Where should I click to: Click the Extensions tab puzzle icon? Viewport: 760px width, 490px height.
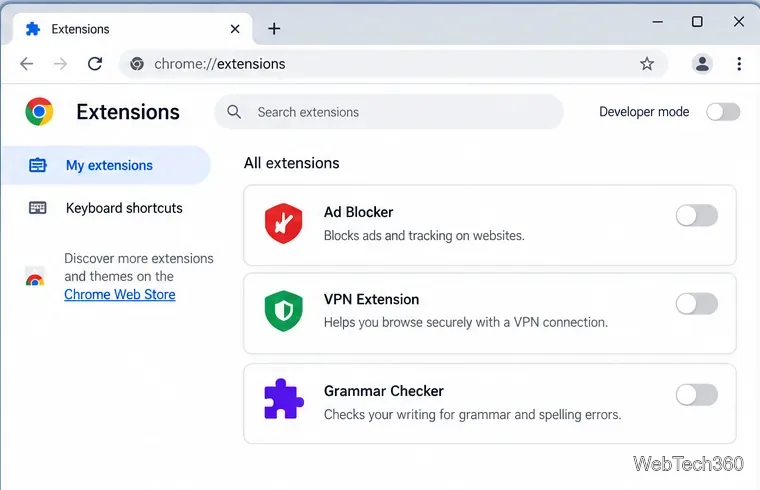click(x=32, y=29)
